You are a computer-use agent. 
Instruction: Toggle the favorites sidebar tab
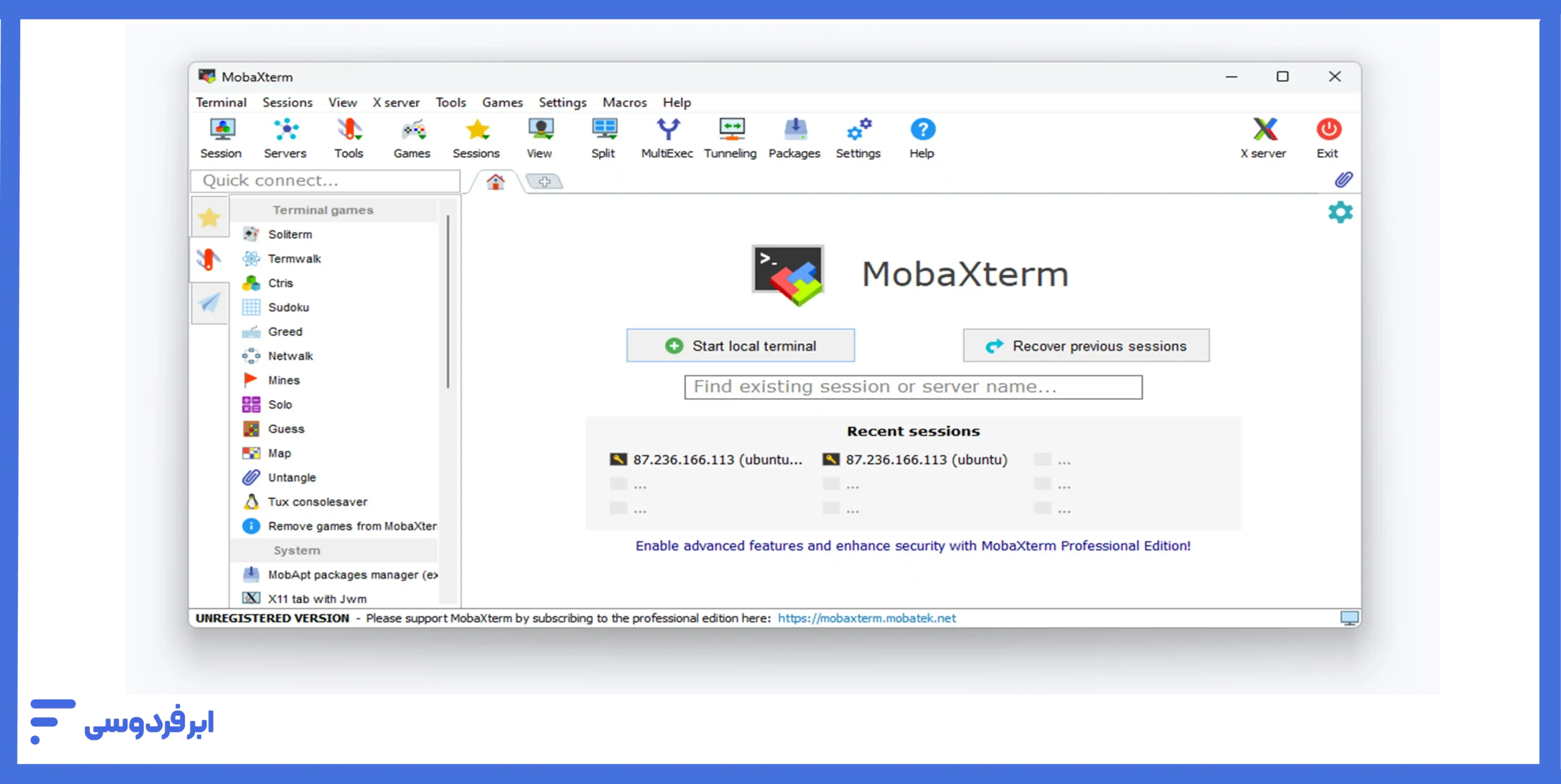click(209, 216)
